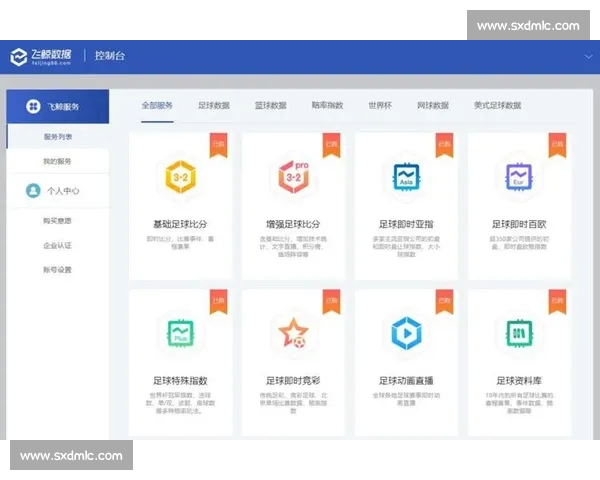Click the blue Asia chip icon
This screenshot has height=480, width=600.
click(x=406, y=177)
